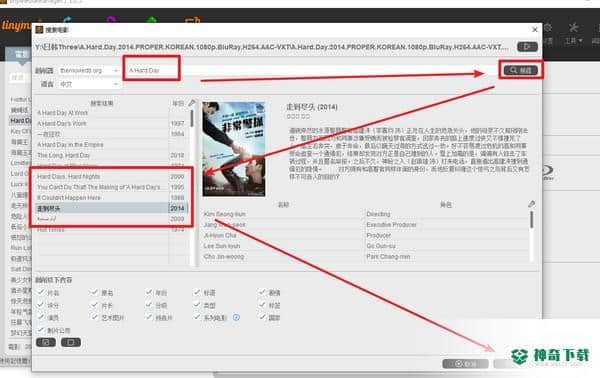The height and width of the screenshot is (378, 600).
Task: Click role cell 'Park Chang-min'
Action: tap(388, 257)
